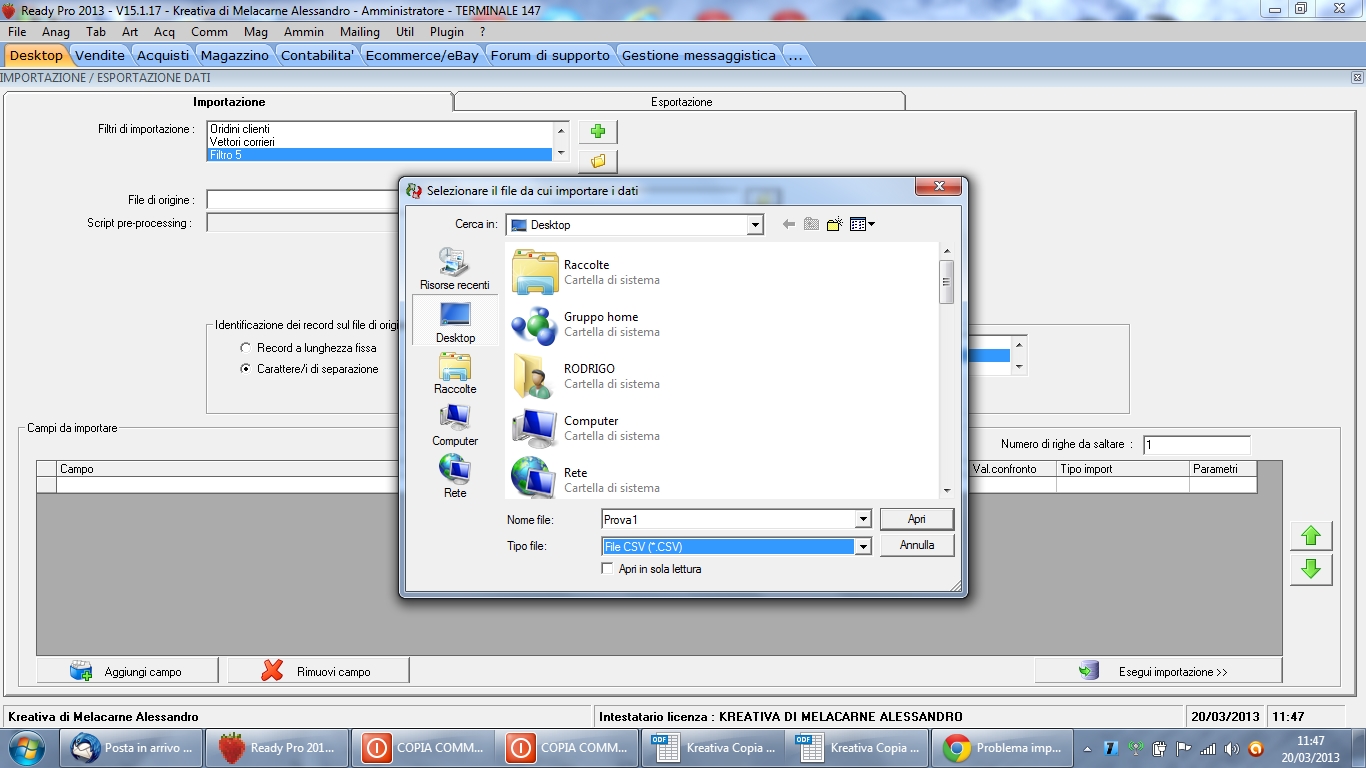Screen dimensions: 1366x768
Task: Select Gruppo home in the file list
Action: [x=585, y=324]
